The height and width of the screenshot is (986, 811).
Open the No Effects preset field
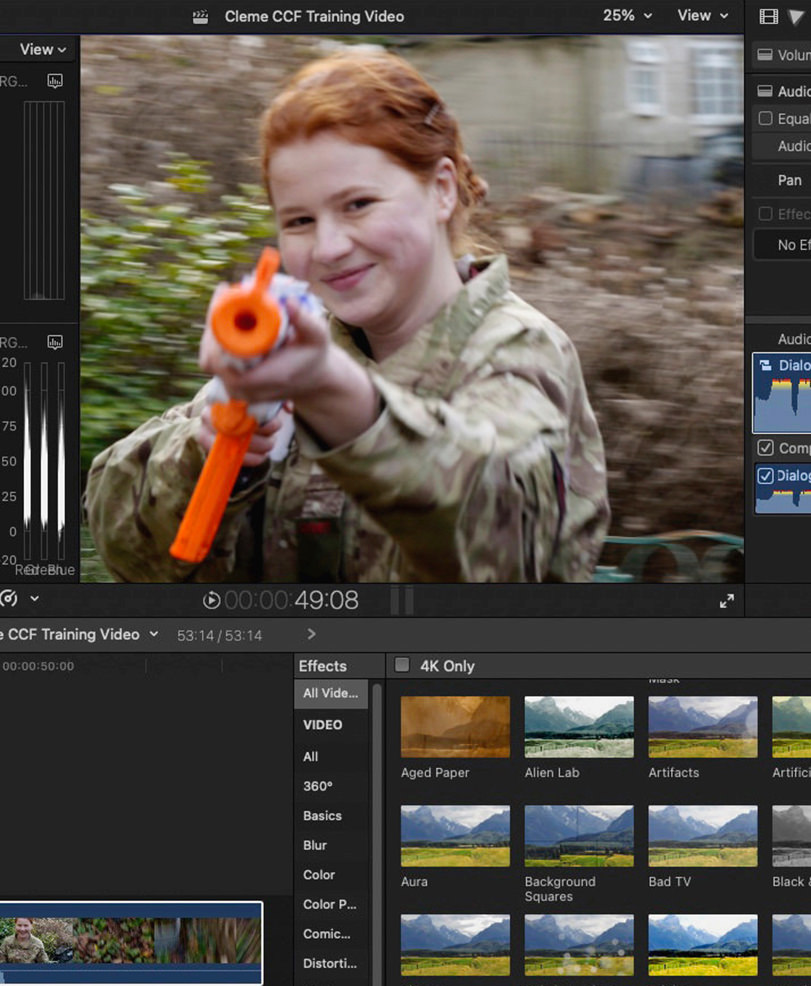[x=783, y=245]
